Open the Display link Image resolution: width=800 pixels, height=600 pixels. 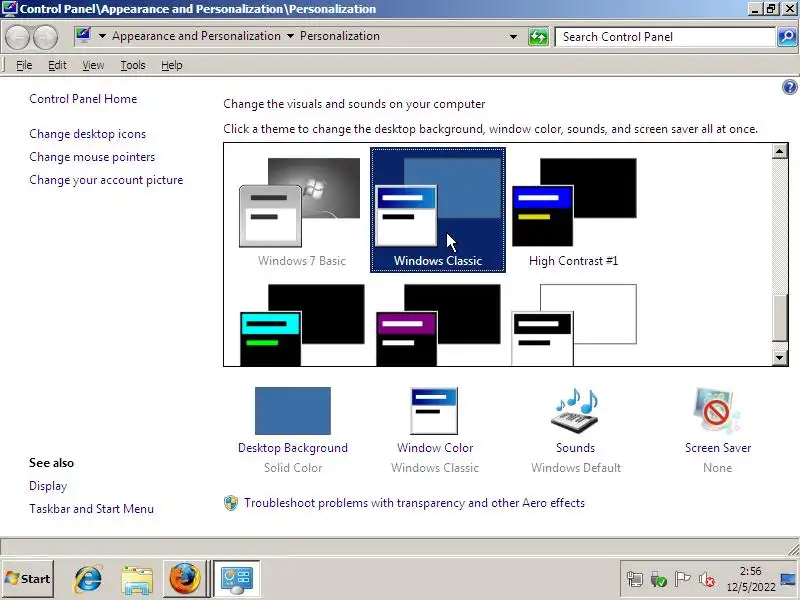point(48,486)
